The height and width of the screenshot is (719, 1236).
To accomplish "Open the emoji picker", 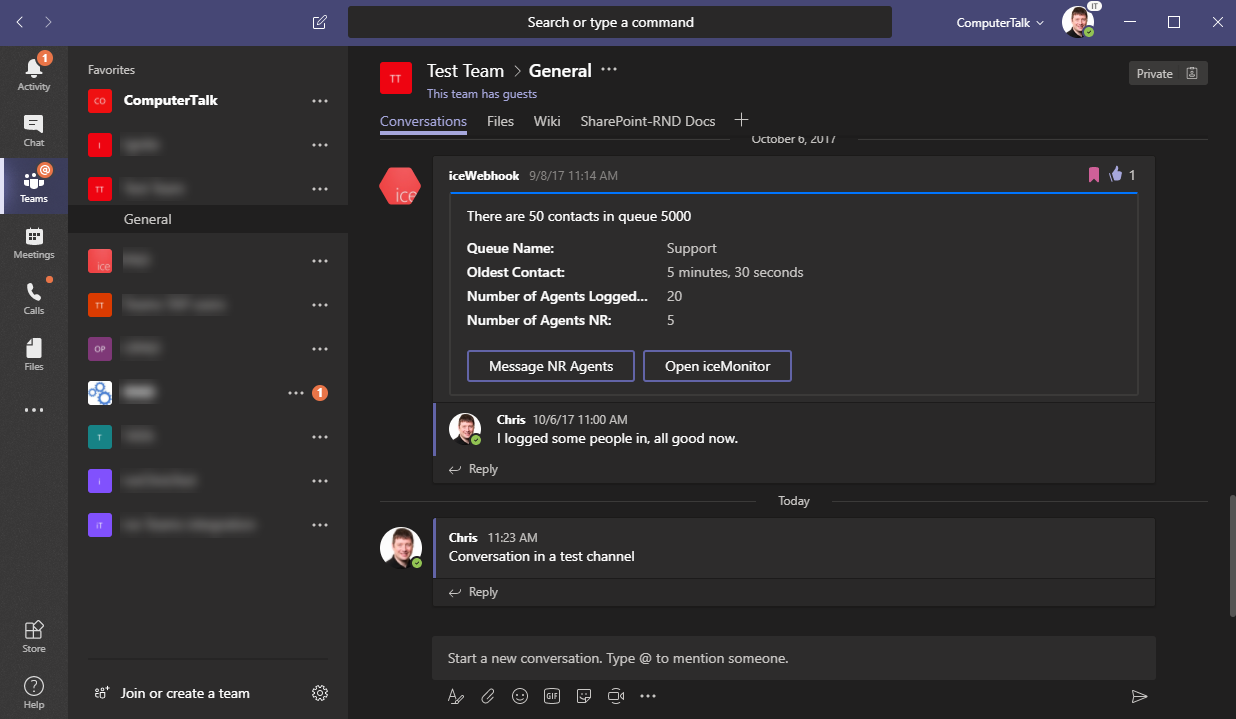I will click(x=520, y=696).
